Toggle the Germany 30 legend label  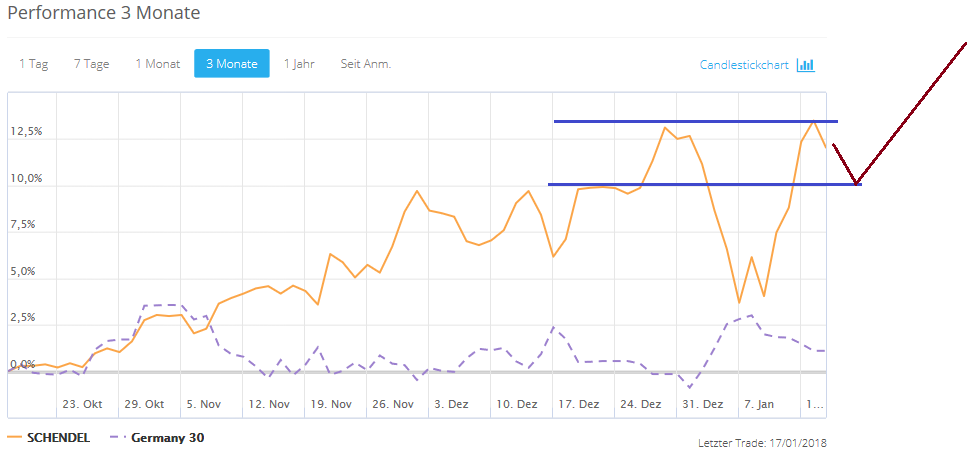[x=168, y=438]
